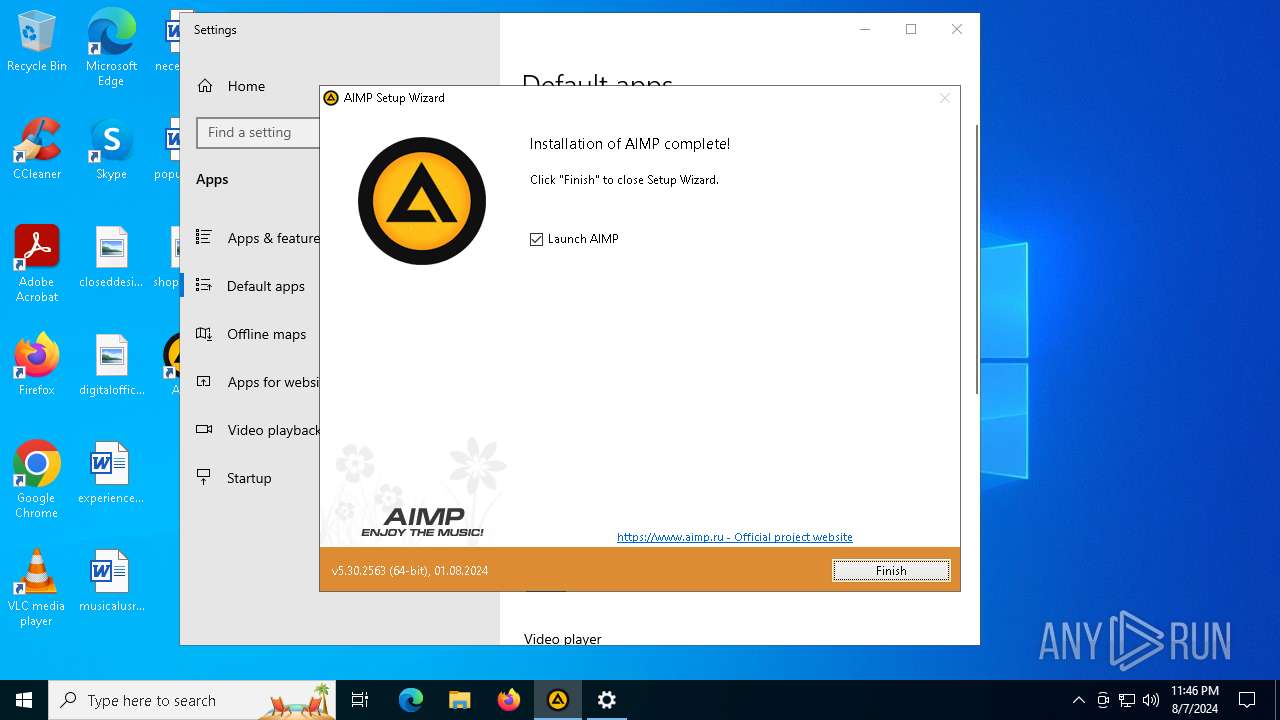Select the CCleaner desktop icon
The height and width of the screenshot is (720, 1280).
37,149
